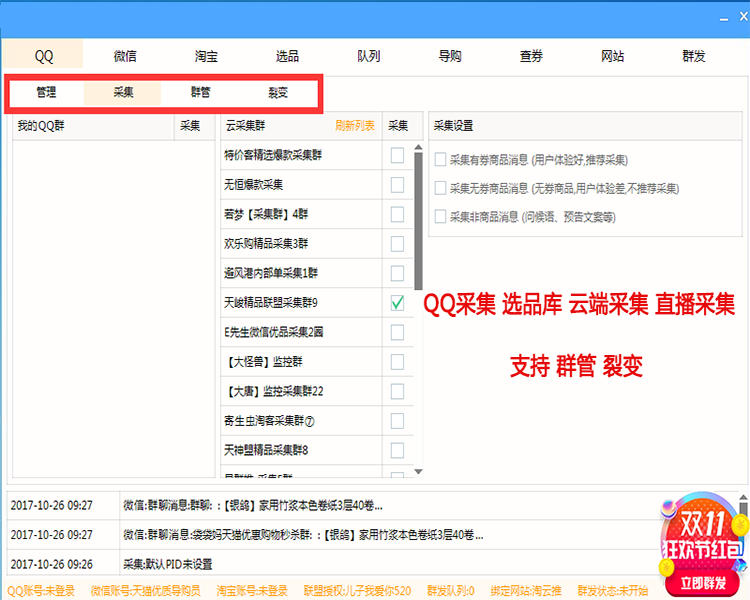Screen dimensions: 750x600
Task: Toggle 遛风港内部单采集1群 checkbox
Action: [397, 273]
